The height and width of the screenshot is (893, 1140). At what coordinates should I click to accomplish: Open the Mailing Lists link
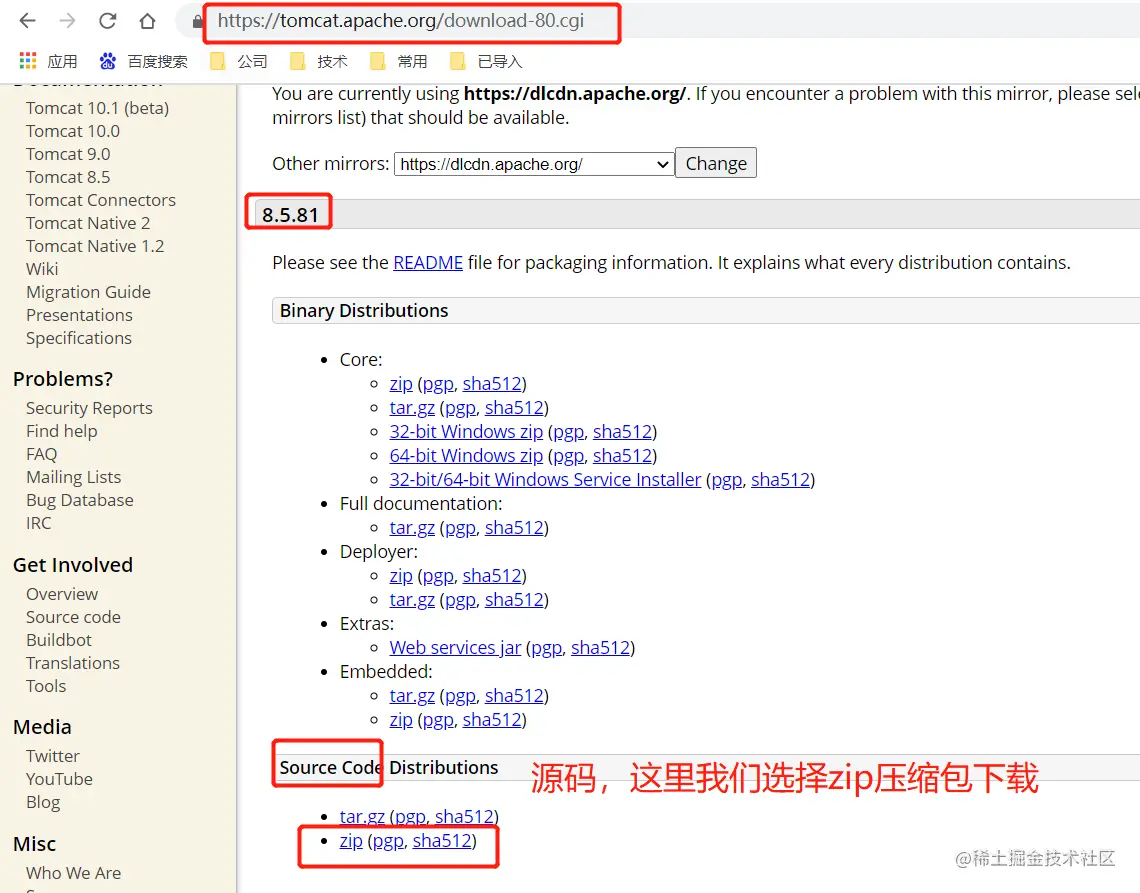(73, 478)
